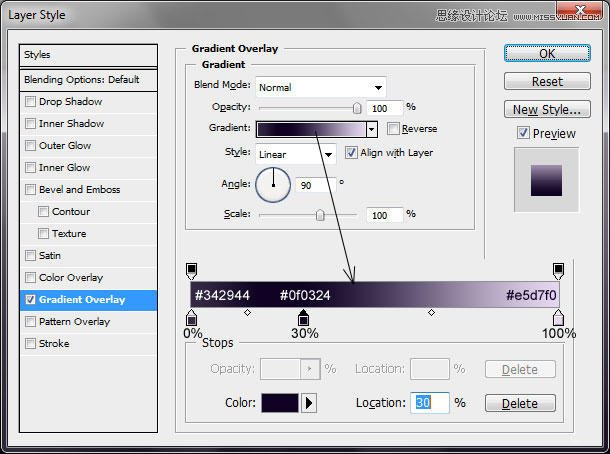Select the 100% color stop
Image resolution: width=610 pixels, height=454 pixels.
click(558, 317)
